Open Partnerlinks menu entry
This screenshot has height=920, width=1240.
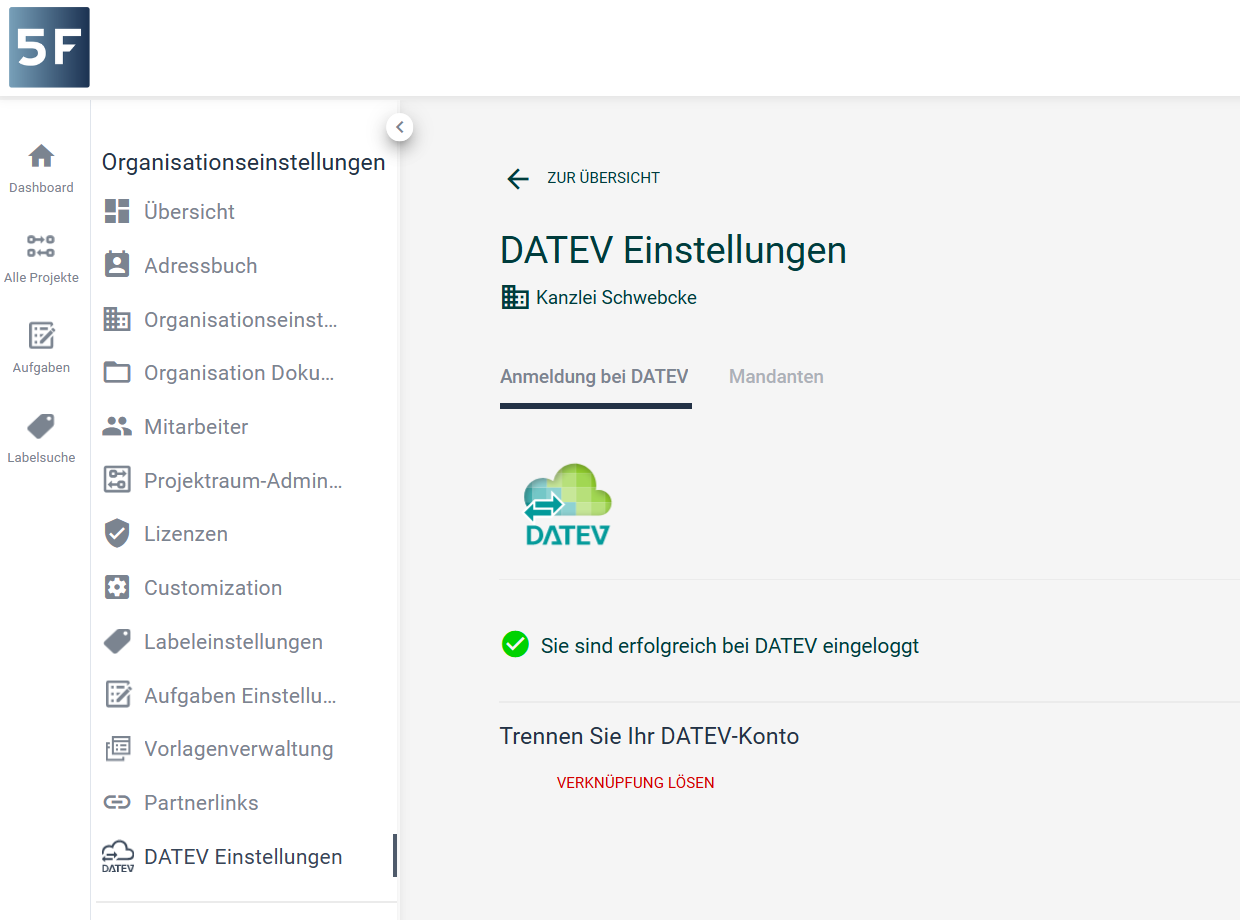click(201, 803)
